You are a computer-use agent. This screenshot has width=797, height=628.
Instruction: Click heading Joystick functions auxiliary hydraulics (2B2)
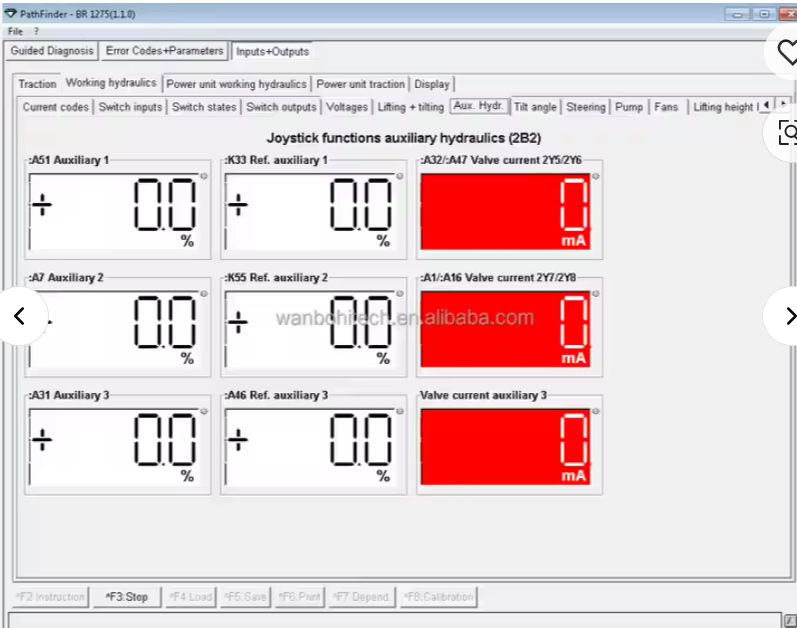point(404,138)
